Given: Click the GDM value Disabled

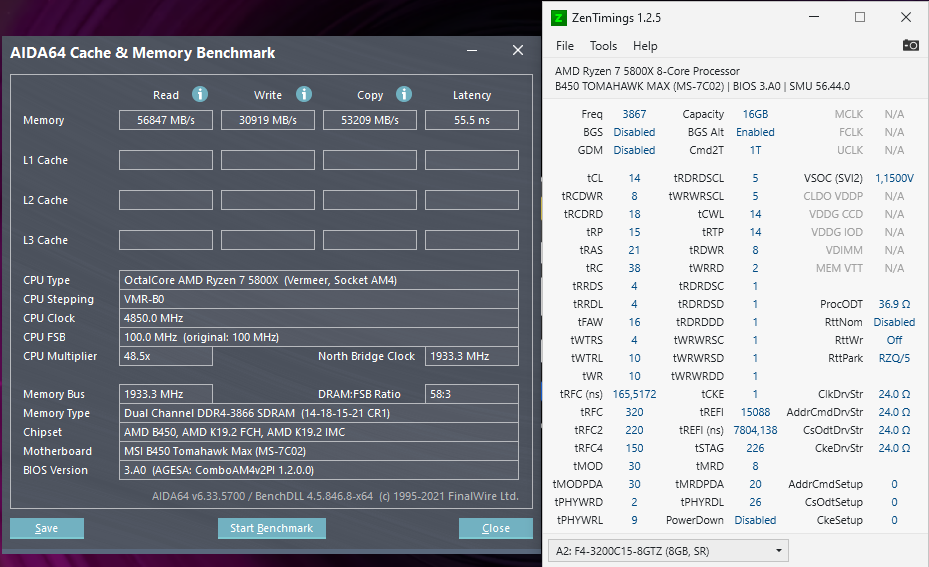Looking at the screenshot, I should pyautogui.click(x=634, y=150).
